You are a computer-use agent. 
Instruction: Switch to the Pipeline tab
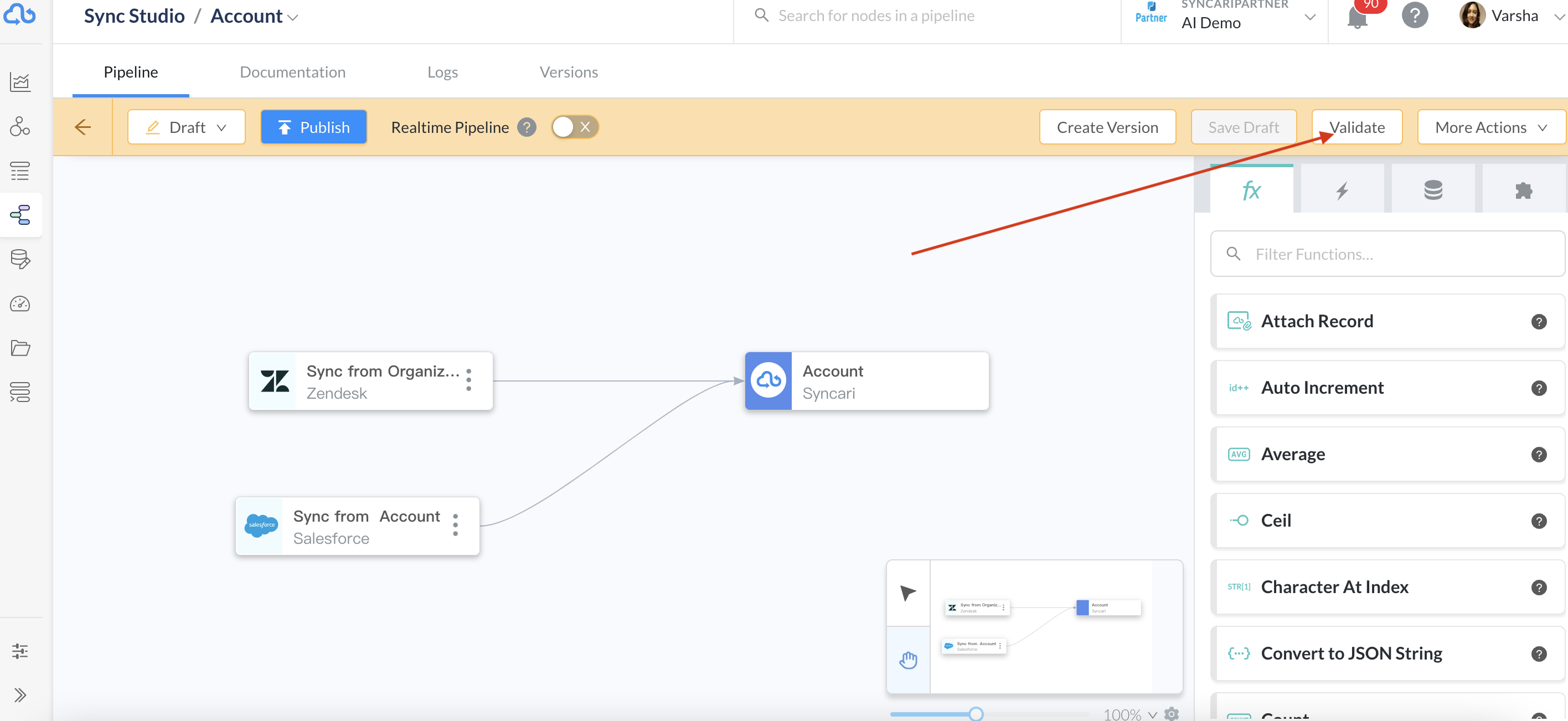[131, 72]
